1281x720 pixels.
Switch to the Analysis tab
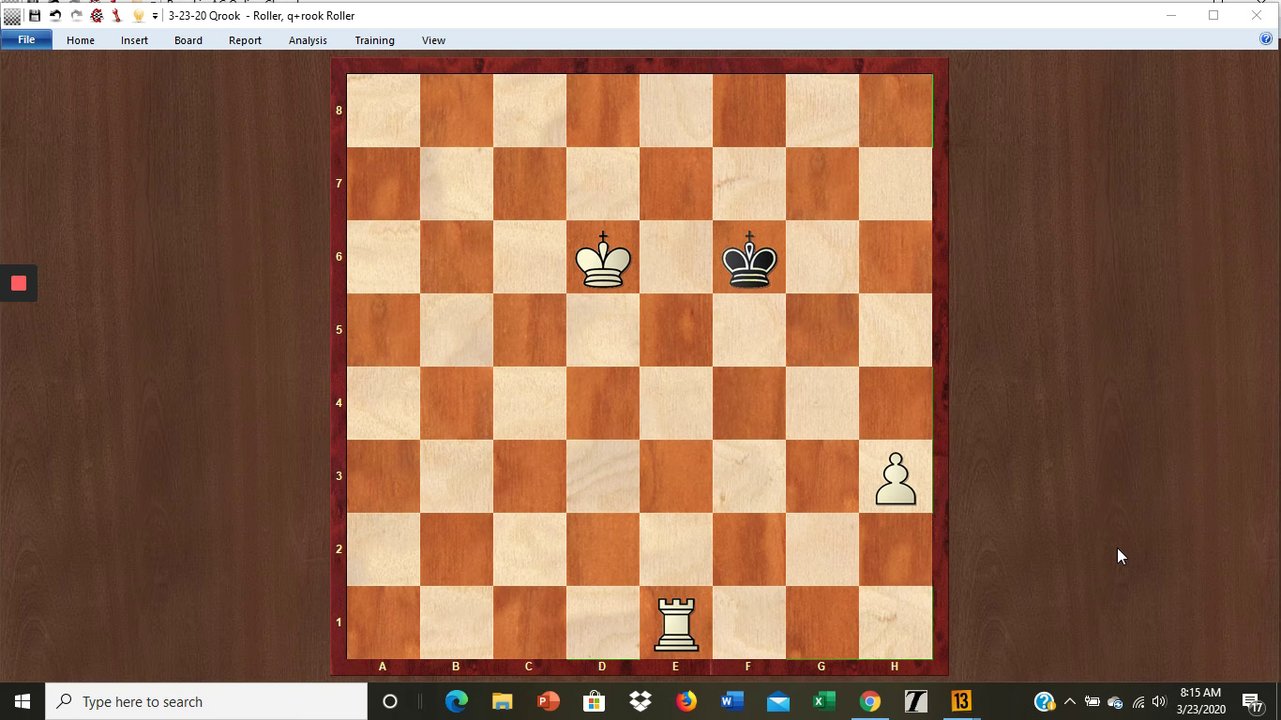308,40
